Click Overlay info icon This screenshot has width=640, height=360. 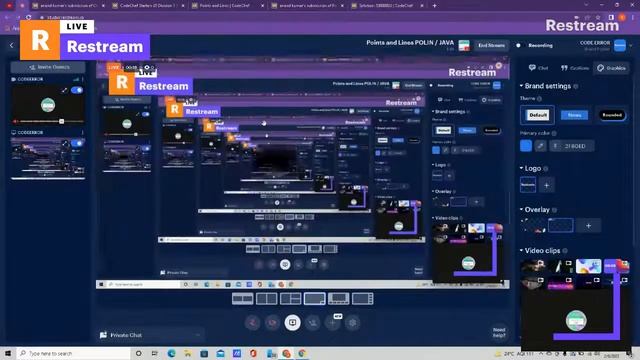[x=554, y=210]
